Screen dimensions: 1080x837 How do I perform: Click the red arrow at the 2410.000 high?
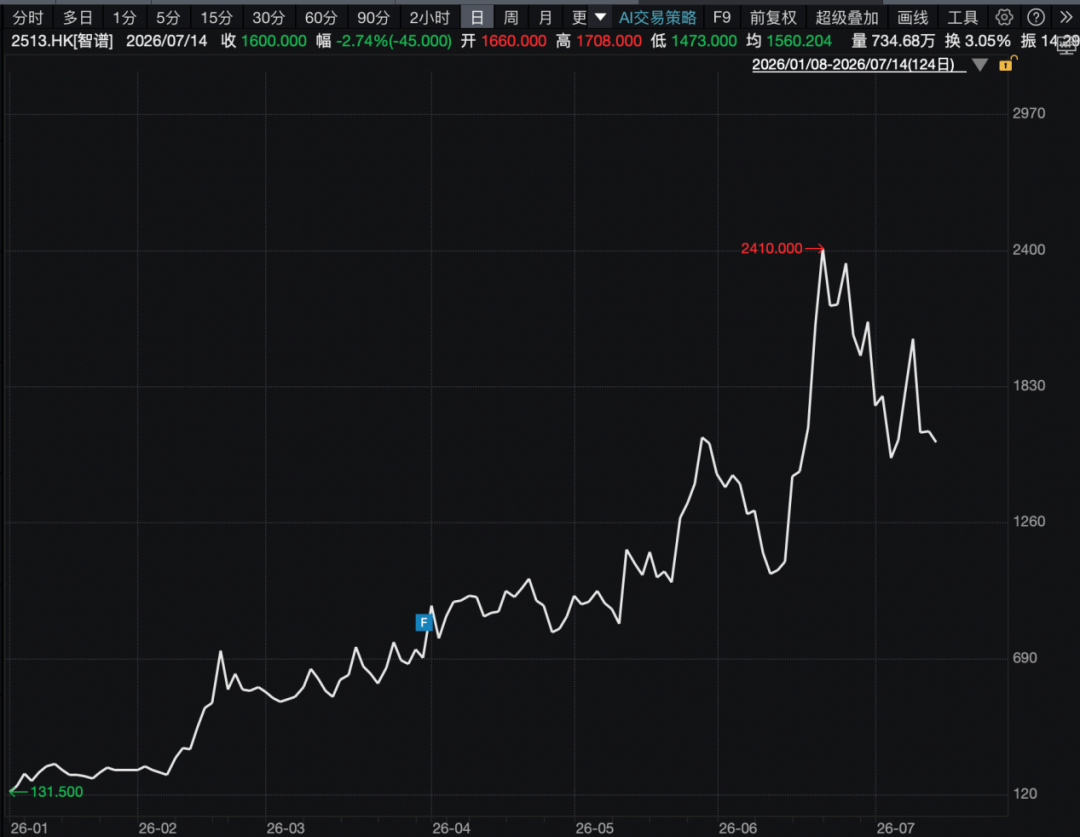[x=815, y=249]
